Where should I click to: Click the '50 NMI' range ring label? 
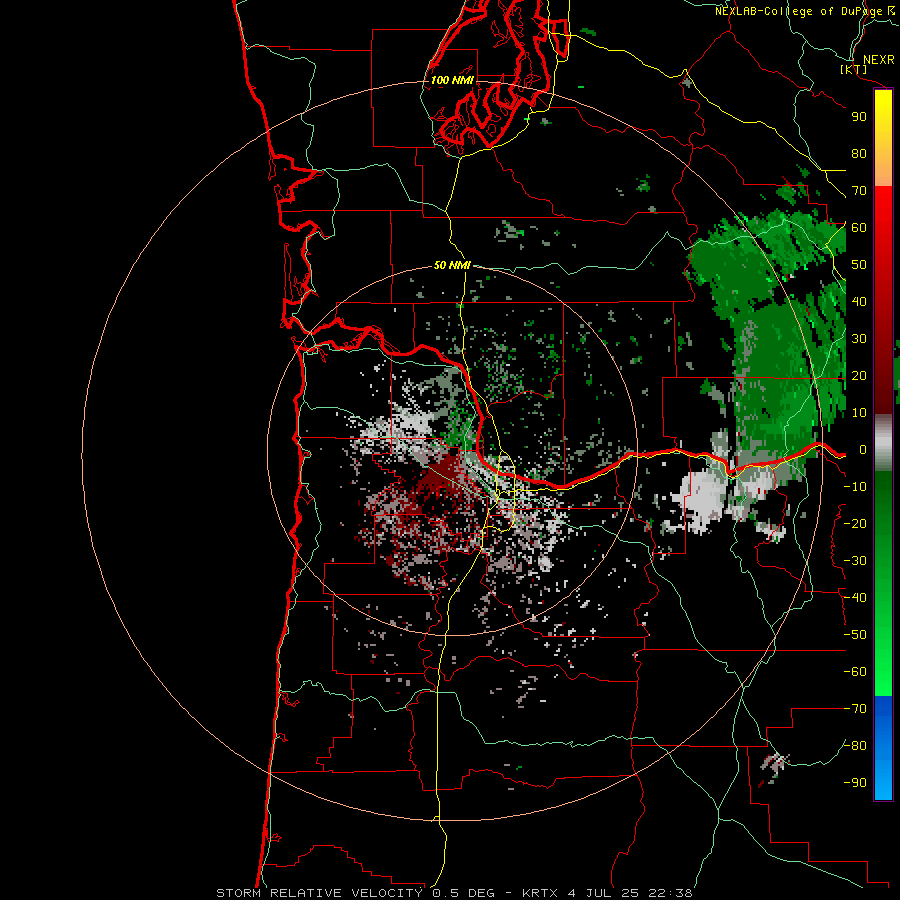click(x=452, y=265)
